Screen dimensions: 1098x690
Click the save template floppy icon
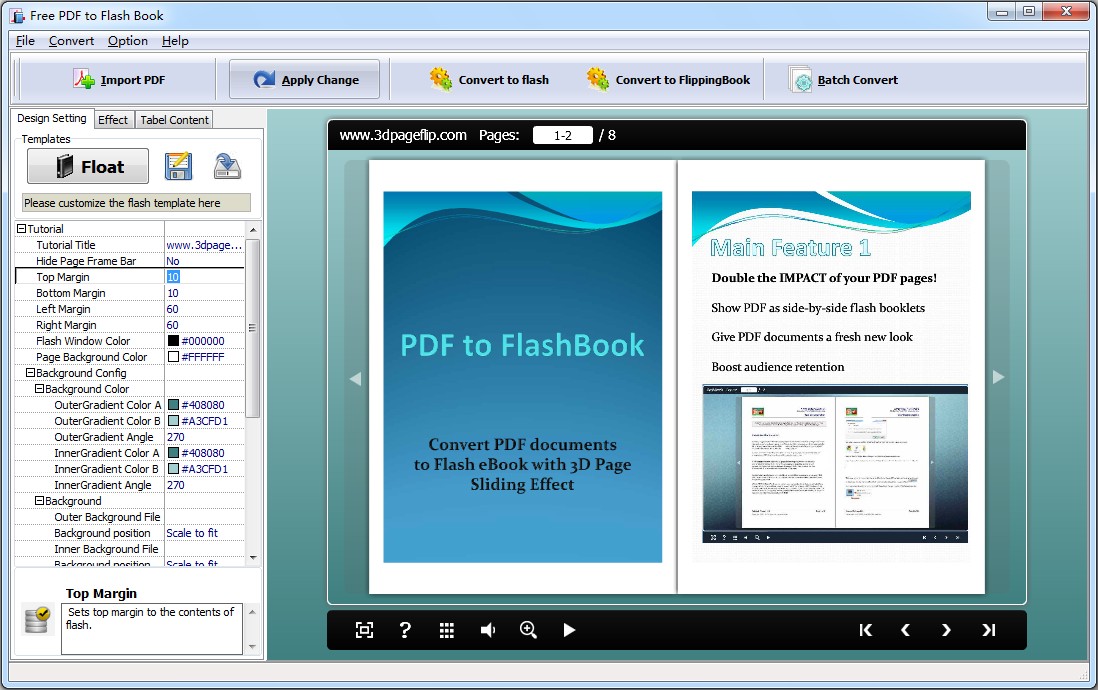point(179,166)
